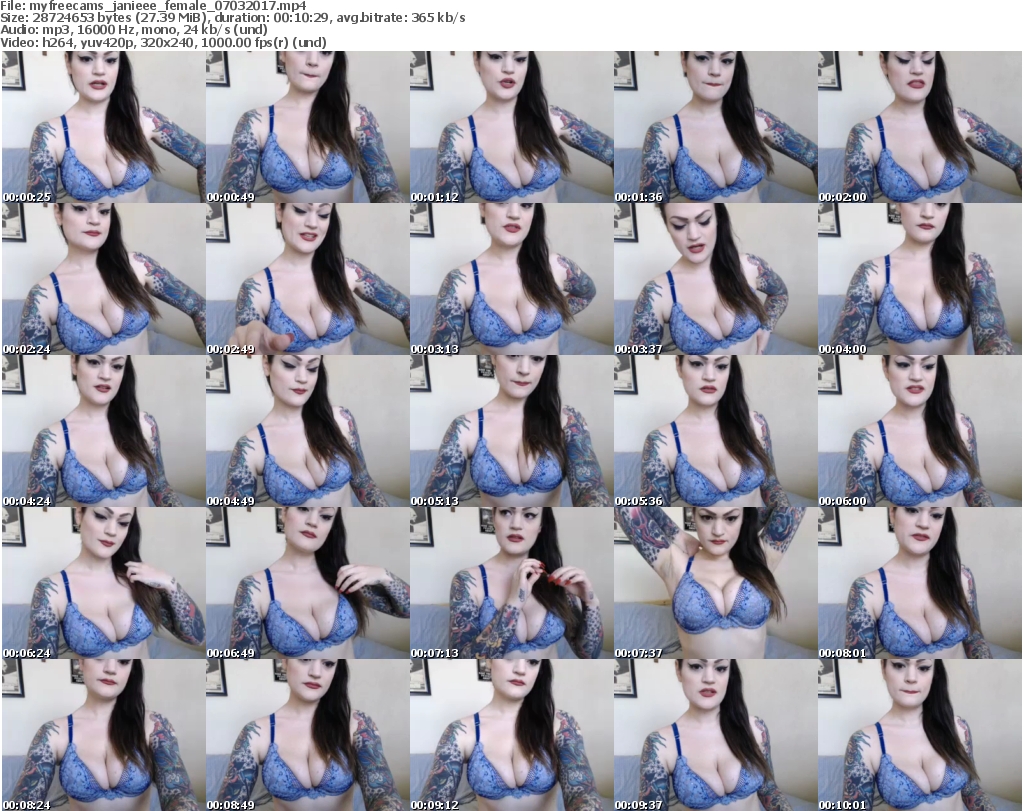Open the 00:09:12 preview
This screenshot has height=811, width=1024.
click(511, 735)
